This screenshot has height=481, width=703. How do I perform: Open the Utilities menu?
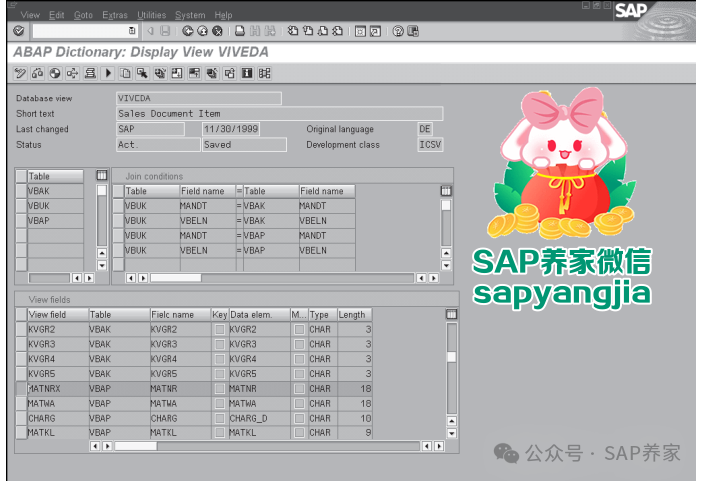(x=152, y=15)
